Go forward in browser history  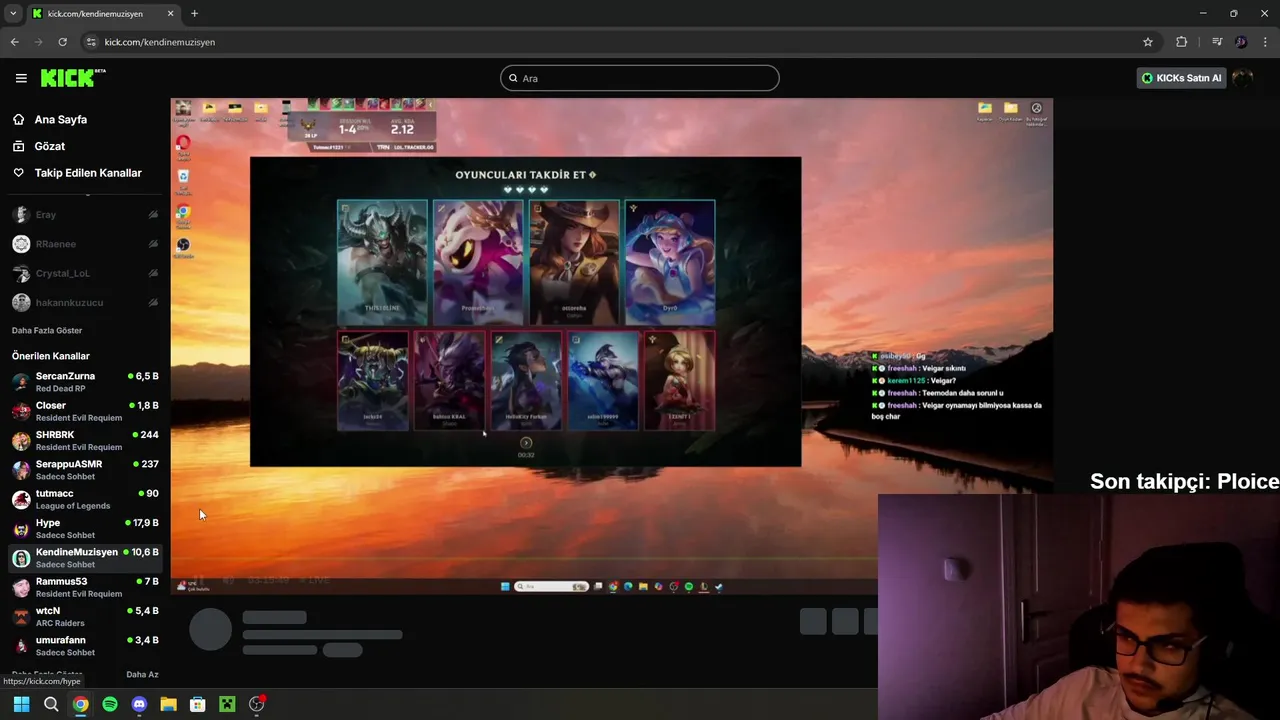pos(38,42)
